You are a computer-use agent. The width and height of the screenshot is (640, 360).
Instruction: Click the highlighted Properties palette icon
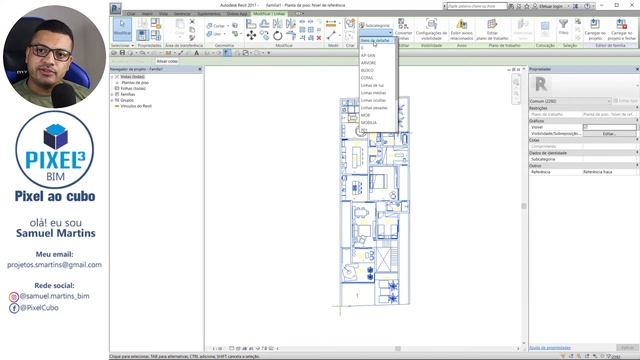(x=142, y=35)
